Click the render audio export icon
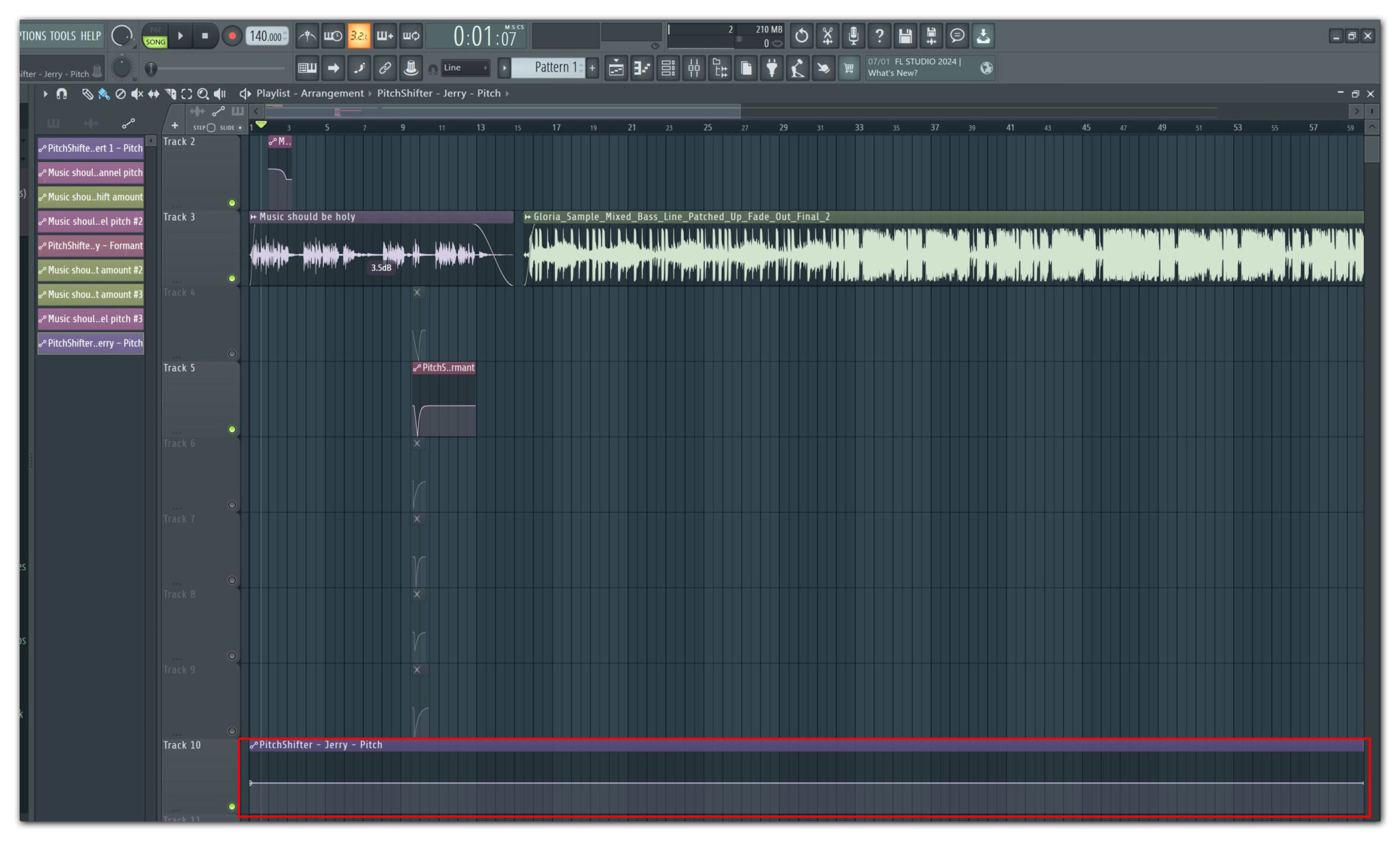Image resolution: width=1400 pixels, height=841 pixels. coord(932,36)
